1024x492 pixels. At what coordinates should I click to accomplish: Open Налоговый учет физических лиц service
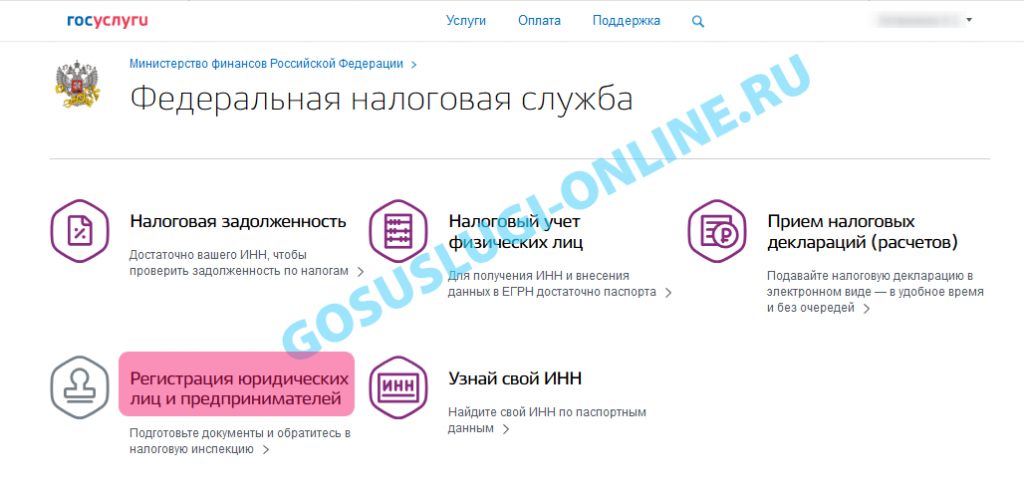[516, 233]
